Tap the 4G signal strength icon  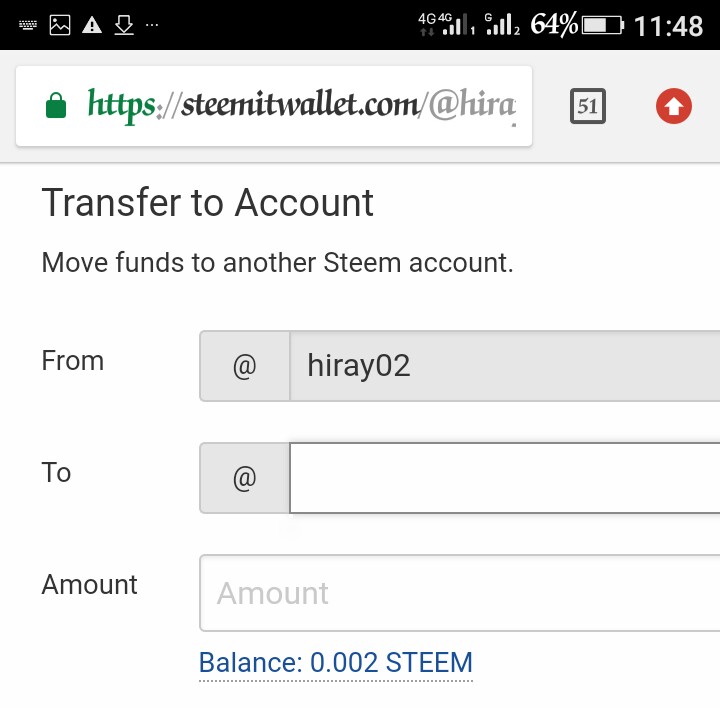coord(446,24)
